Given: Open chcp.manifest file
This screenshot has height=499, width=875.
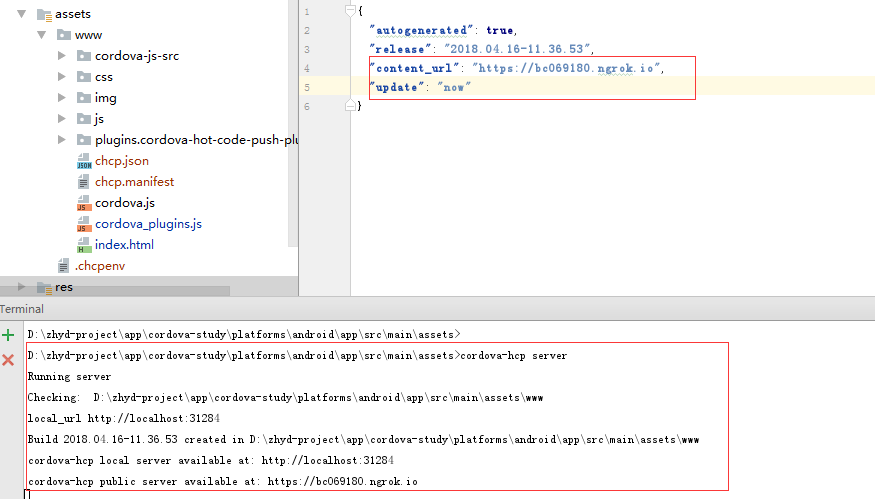Looking at the screenshot, I should pyautogui.click(x=134, y=182).
